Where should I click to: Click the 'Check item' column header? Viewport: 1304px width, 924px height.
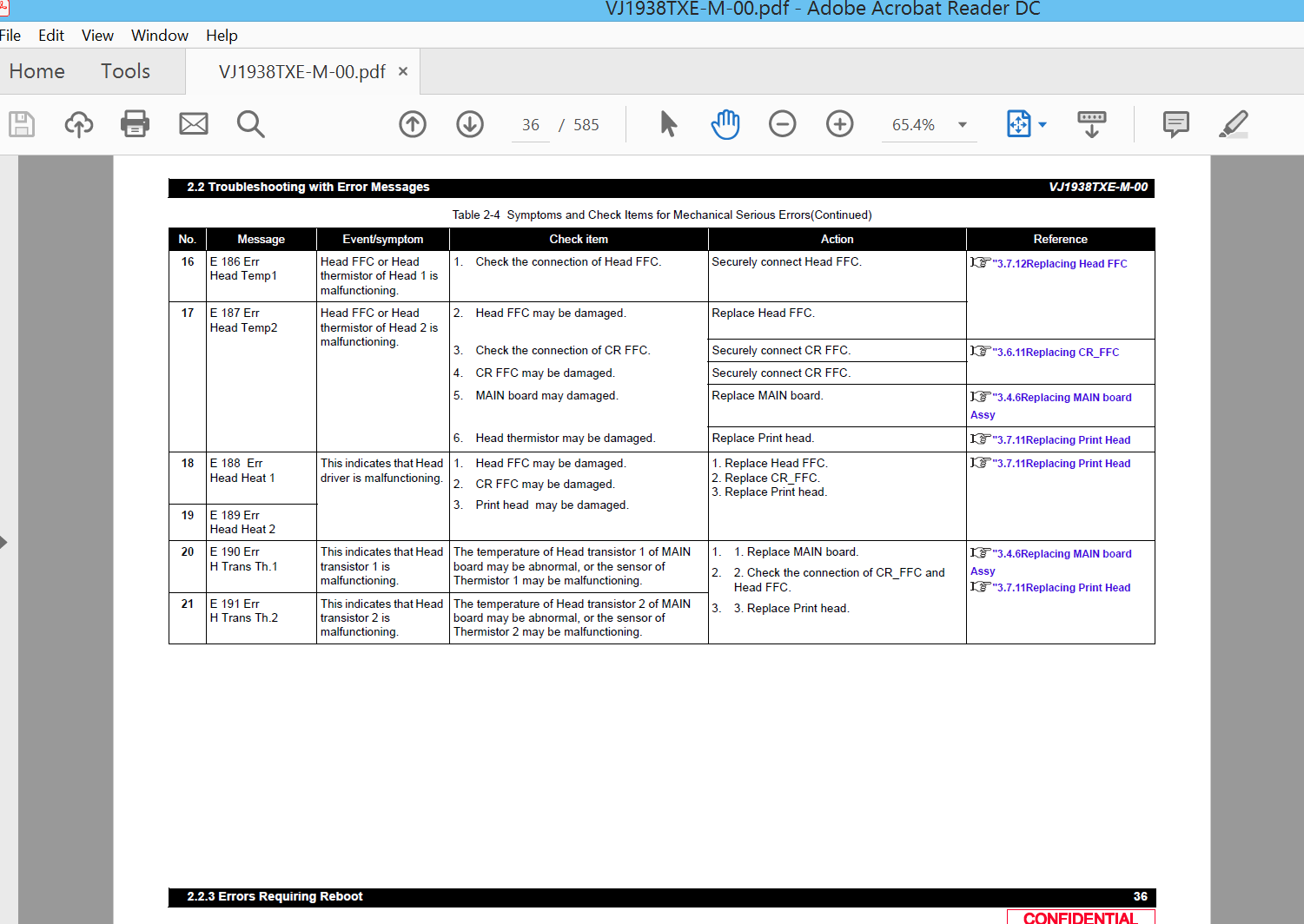tap(579, 239)
